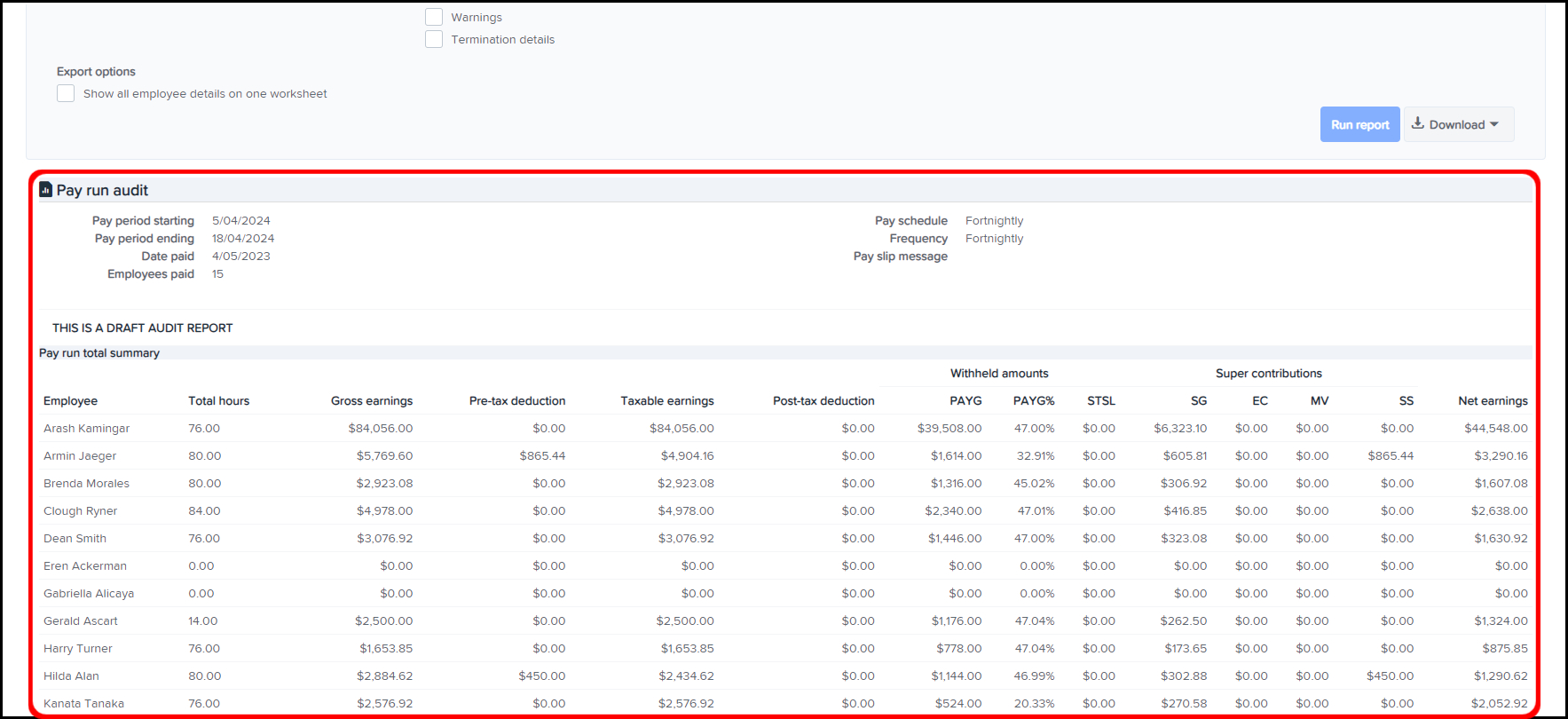Tick the Warnings checkbox
This screenshot has height=719, width=1568.
[434, 17]
